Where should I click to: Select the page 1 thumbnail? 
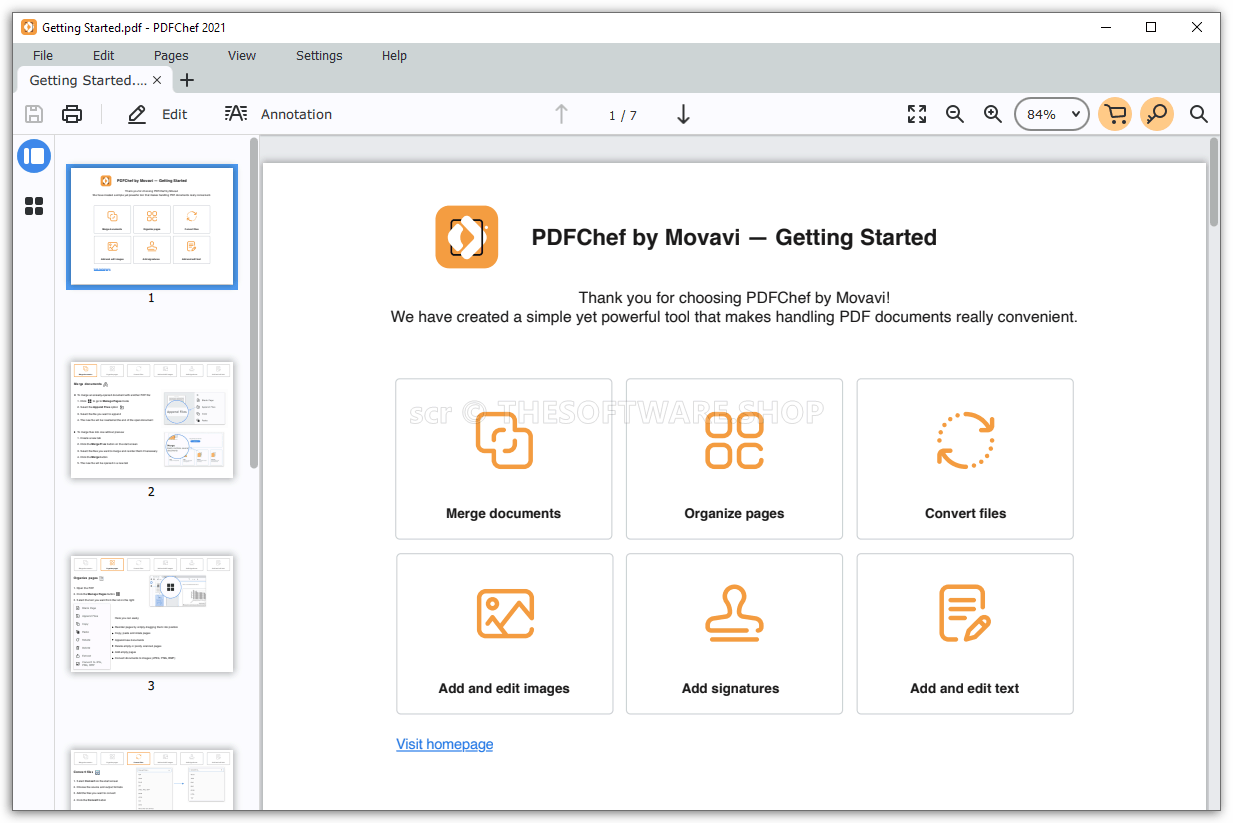coord(152,227)
